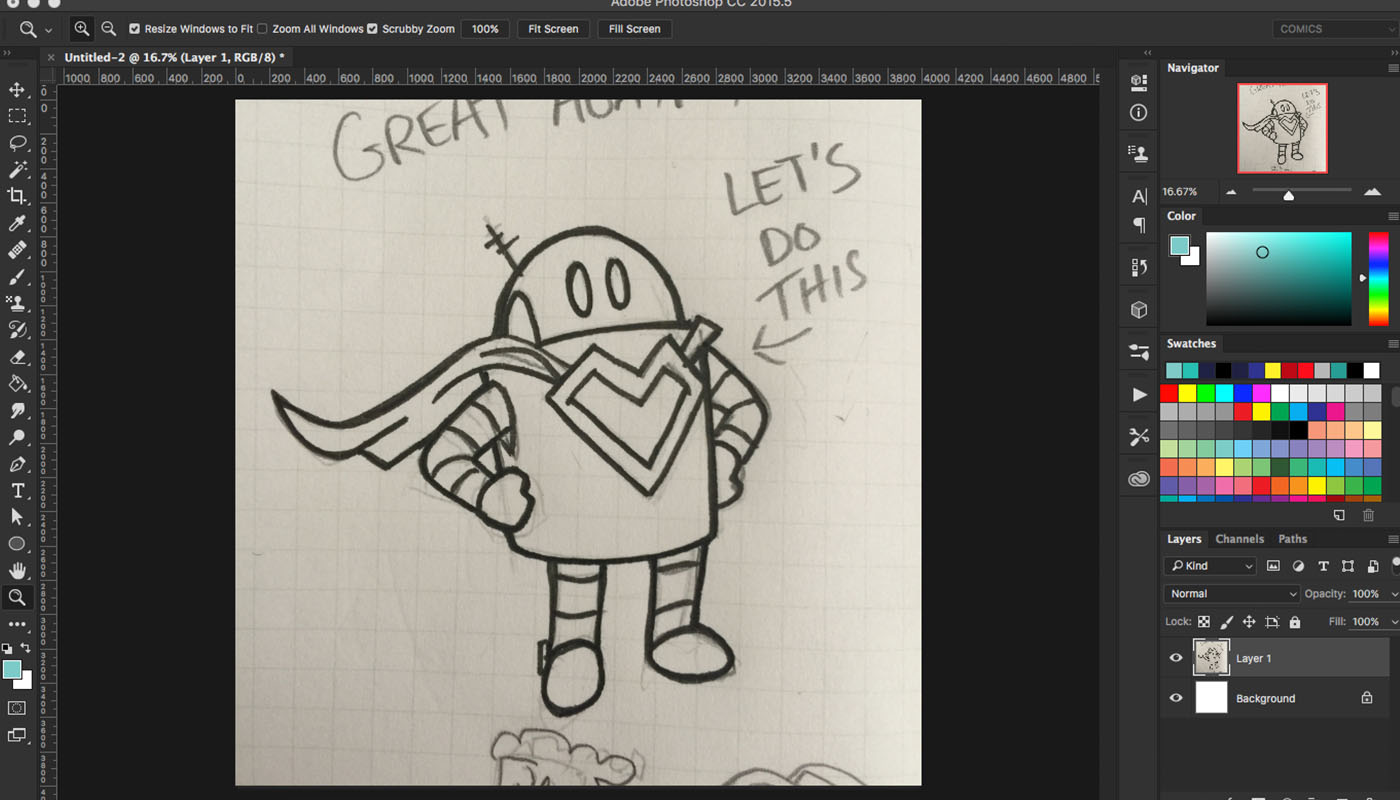The image size is (1400, 800).
Task: Switch to the Paths tab
Action: click(x=1292, y=539)
